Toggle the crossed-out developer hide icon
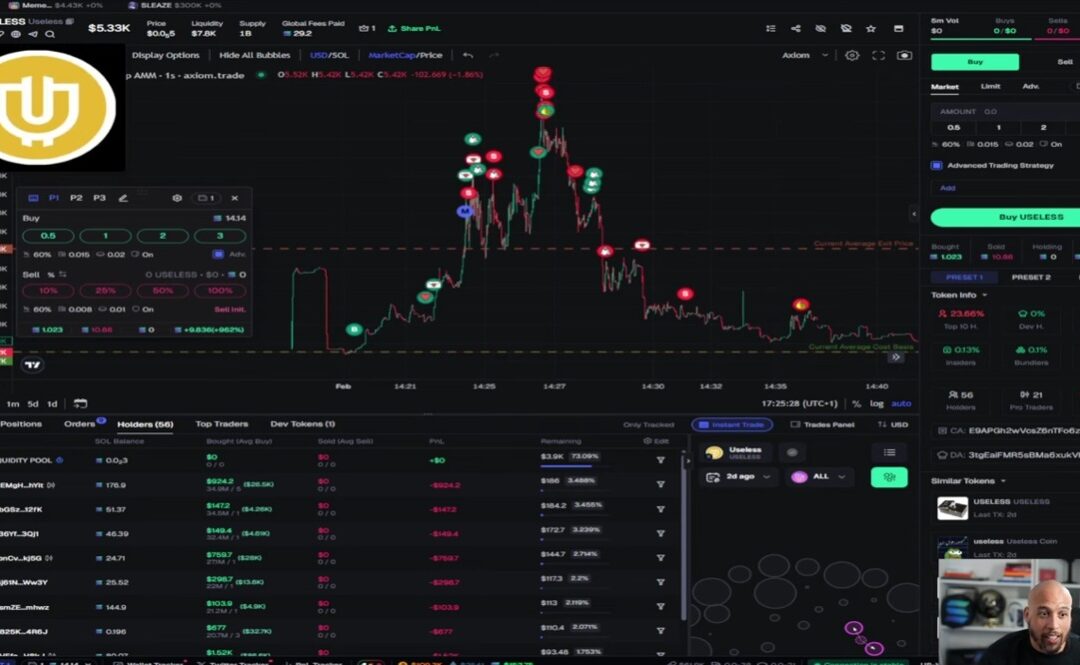Screen dimensions: 1080x665 (x=846, y=28)
